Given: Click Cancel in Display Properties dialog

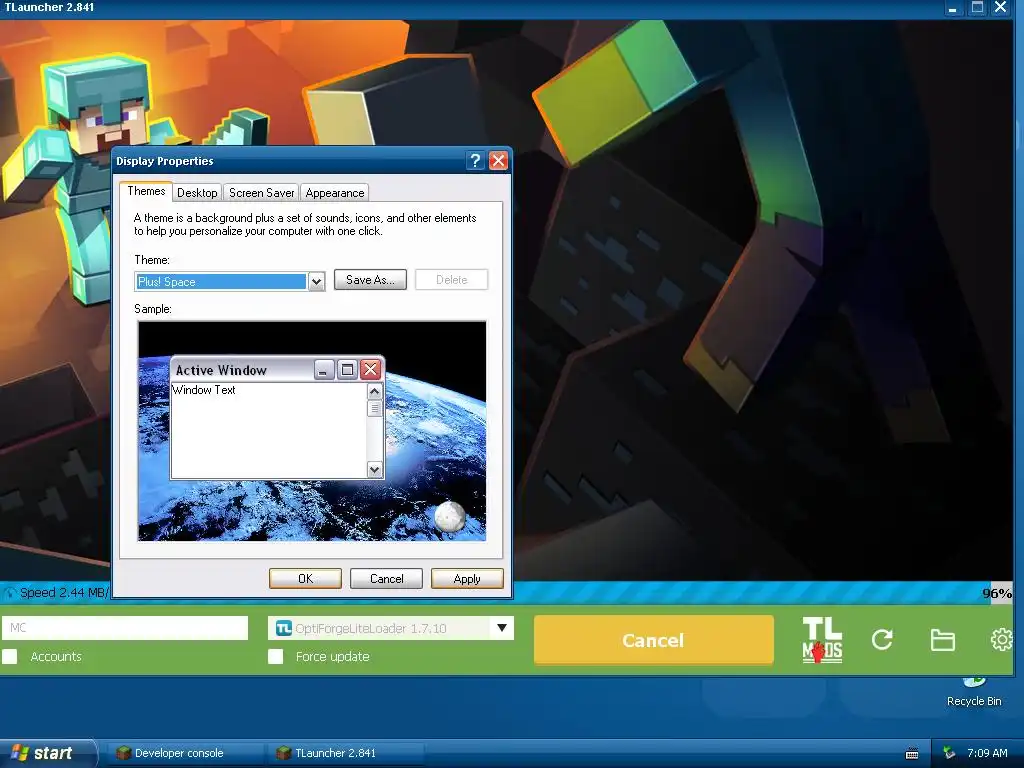Looking at the screenshot, I should [x=387, y=579].
